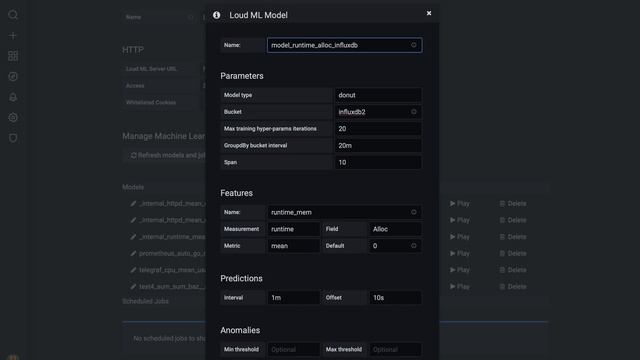The image size is (640, 360).
Task: Delete the model in second Models row
Action: click(x=513, y=220)
